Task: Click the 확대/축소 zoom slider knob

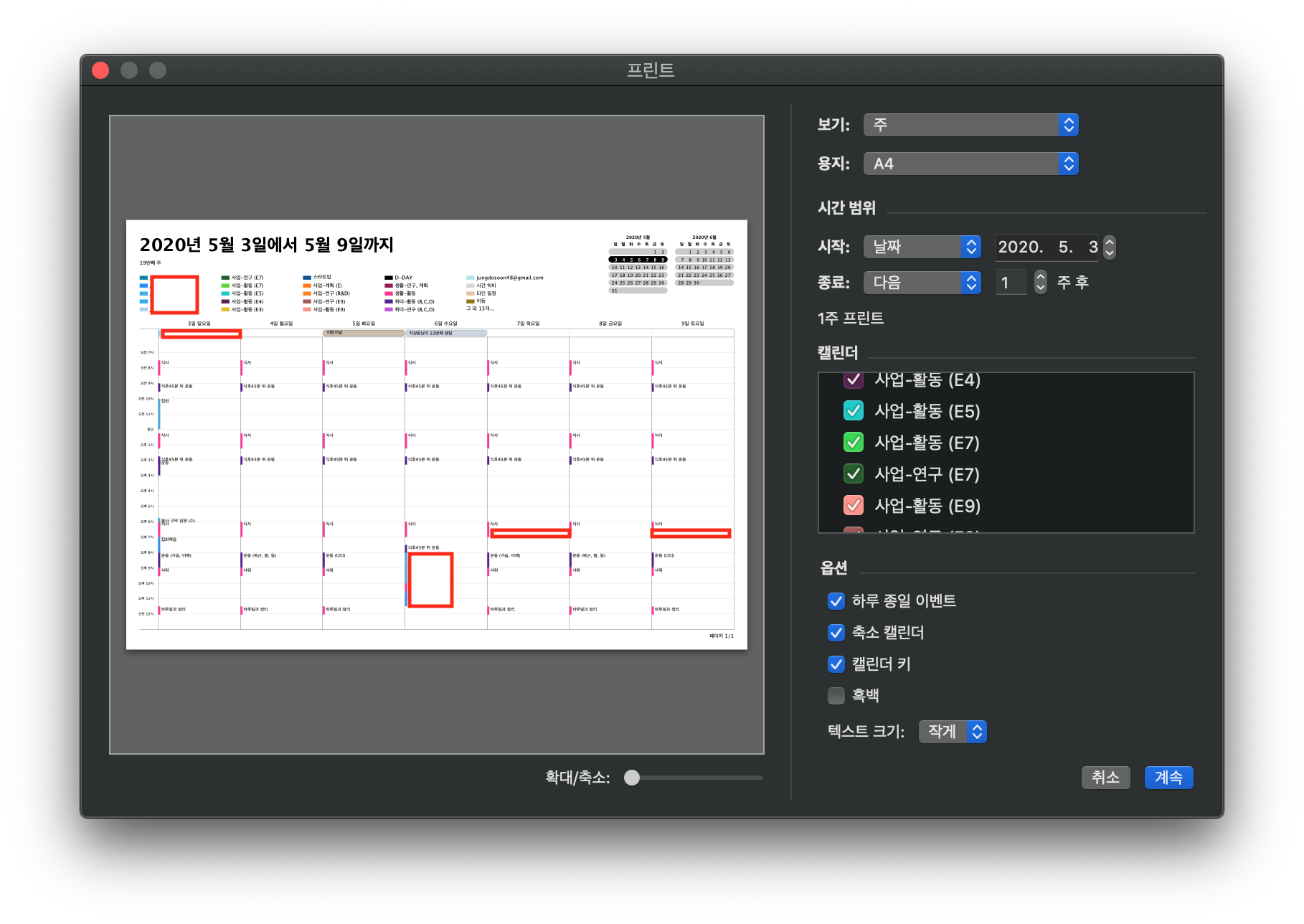Action: (x=632, y=778)
